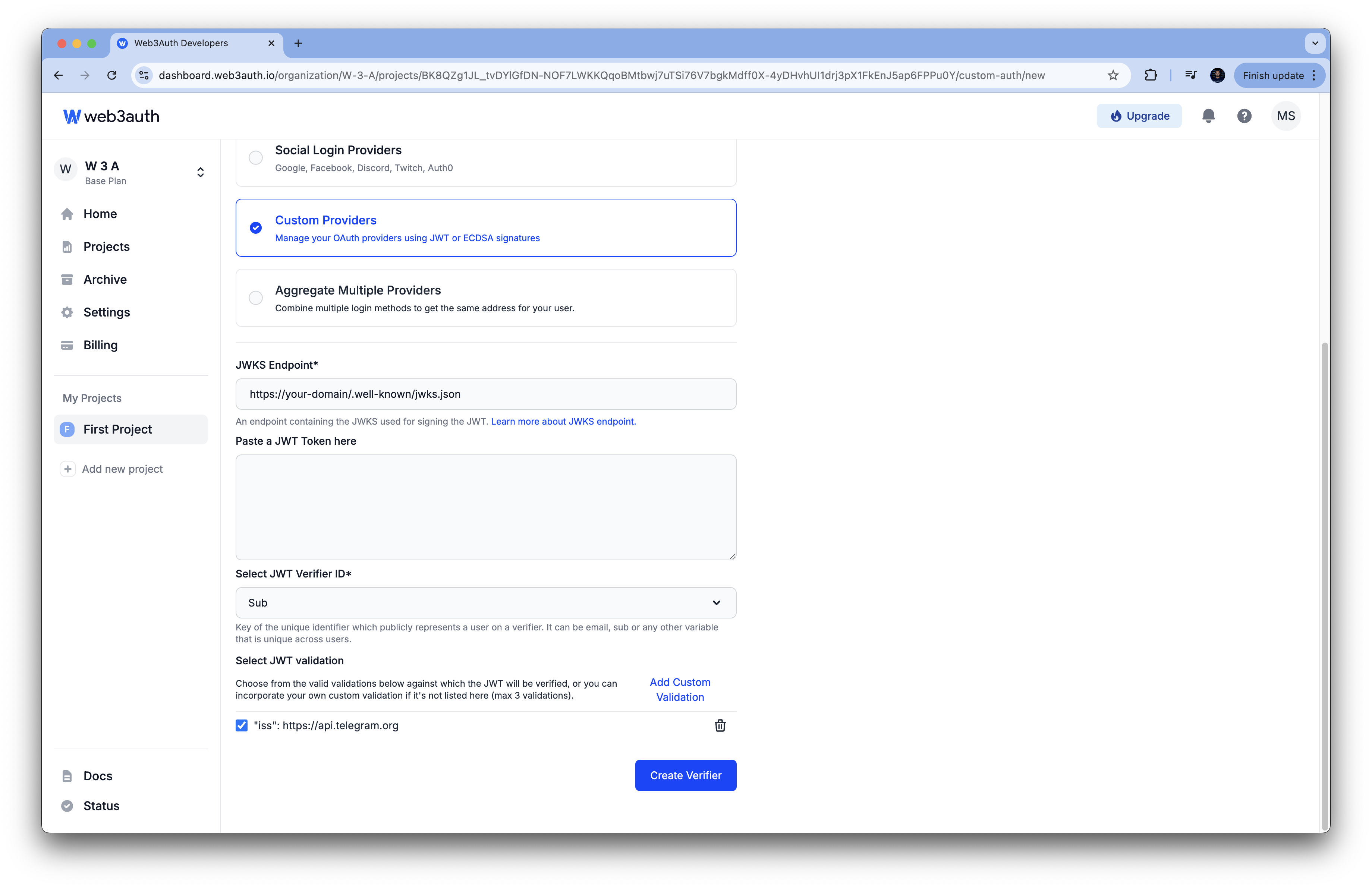Open the media control icon in toolbar
The image size is (1372, 888).
[1190, 75]
